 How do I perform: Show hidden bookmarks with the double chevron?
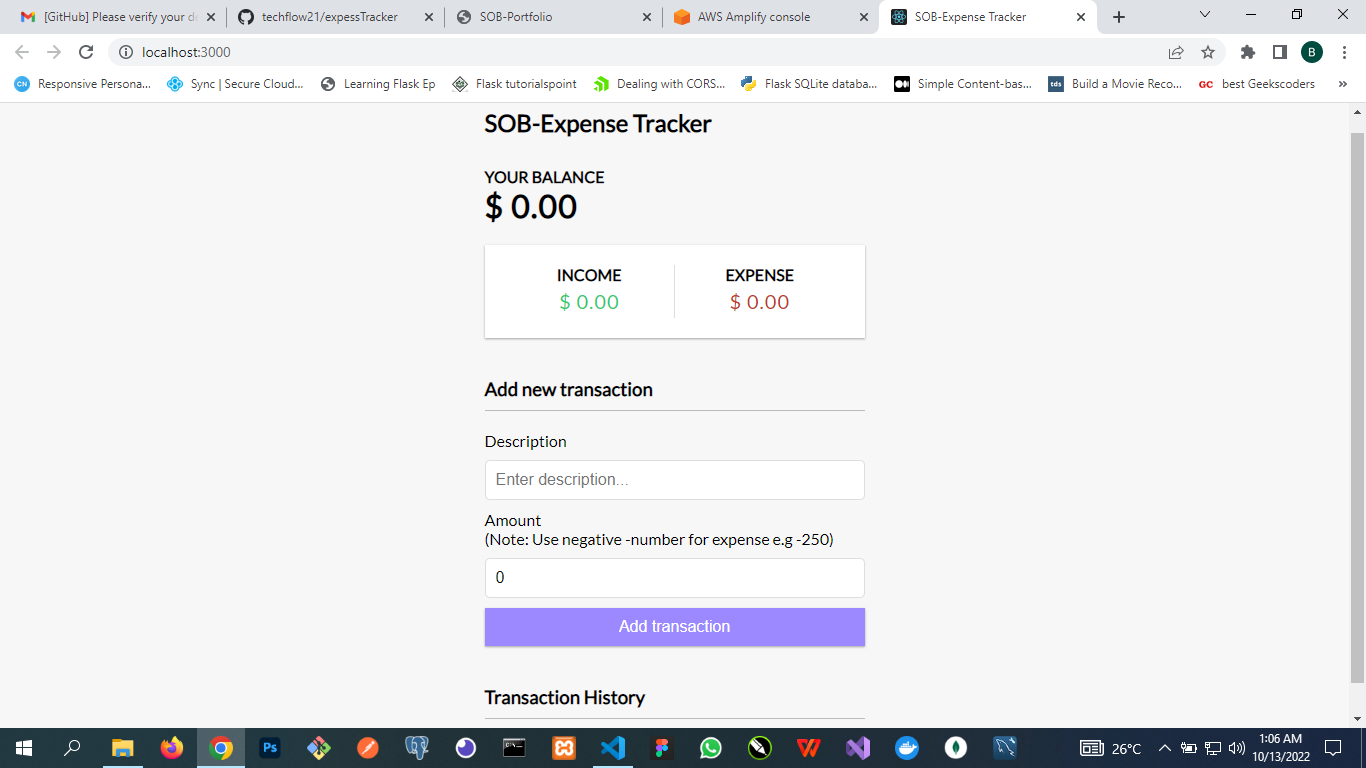pos(1342,84)
